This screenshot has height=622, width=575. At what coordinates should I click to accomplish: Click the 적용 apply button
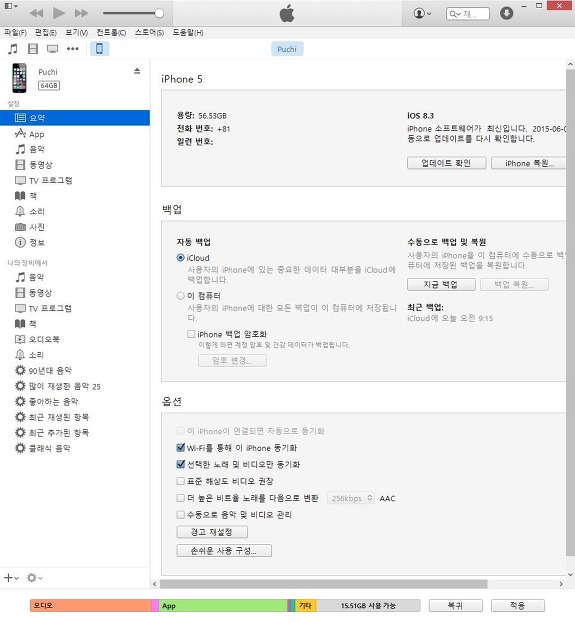(x=518, y=606)
